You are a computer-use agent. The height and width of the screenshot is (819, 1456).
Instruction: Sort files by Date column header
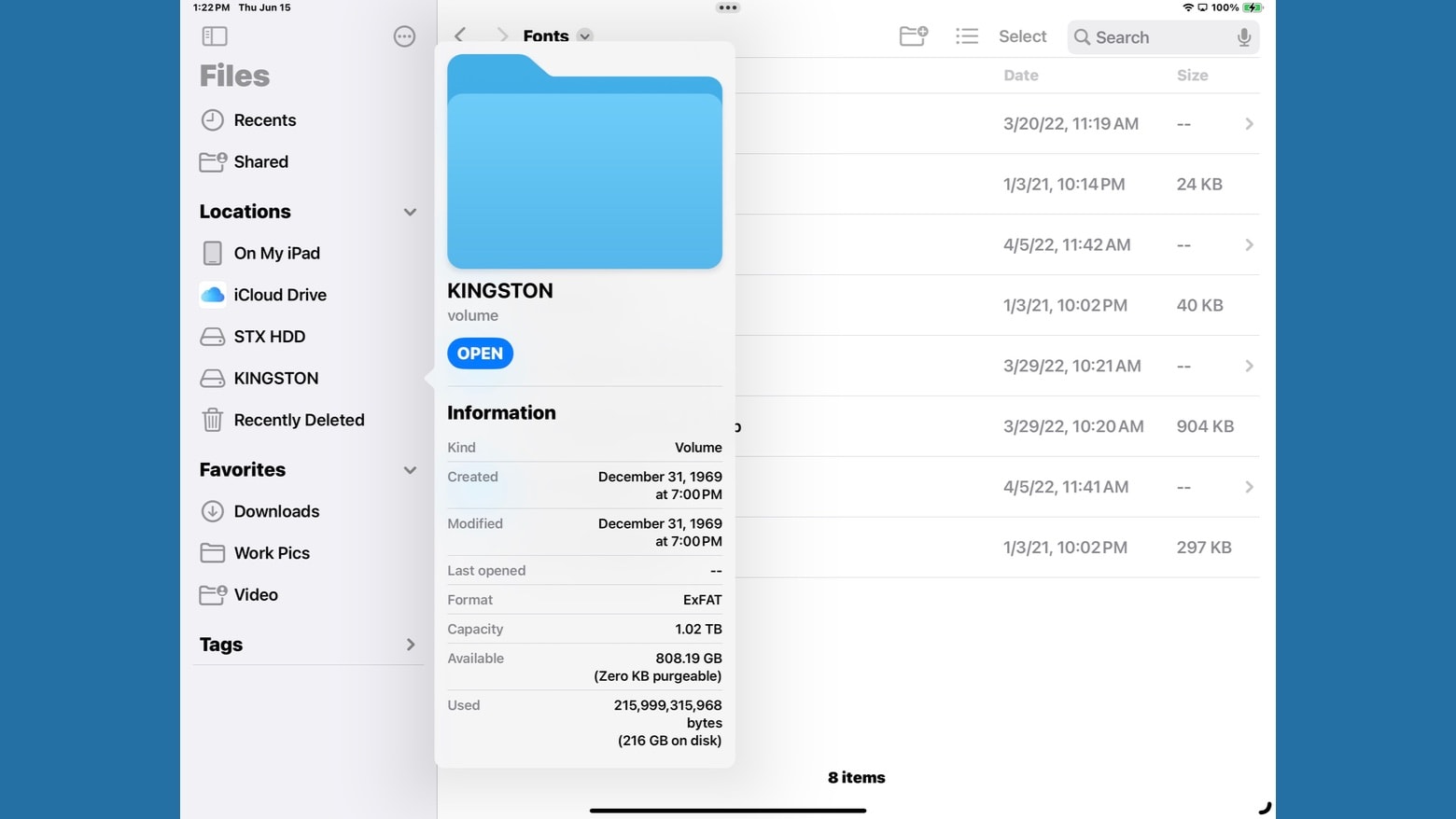(x=1020, y=76)
